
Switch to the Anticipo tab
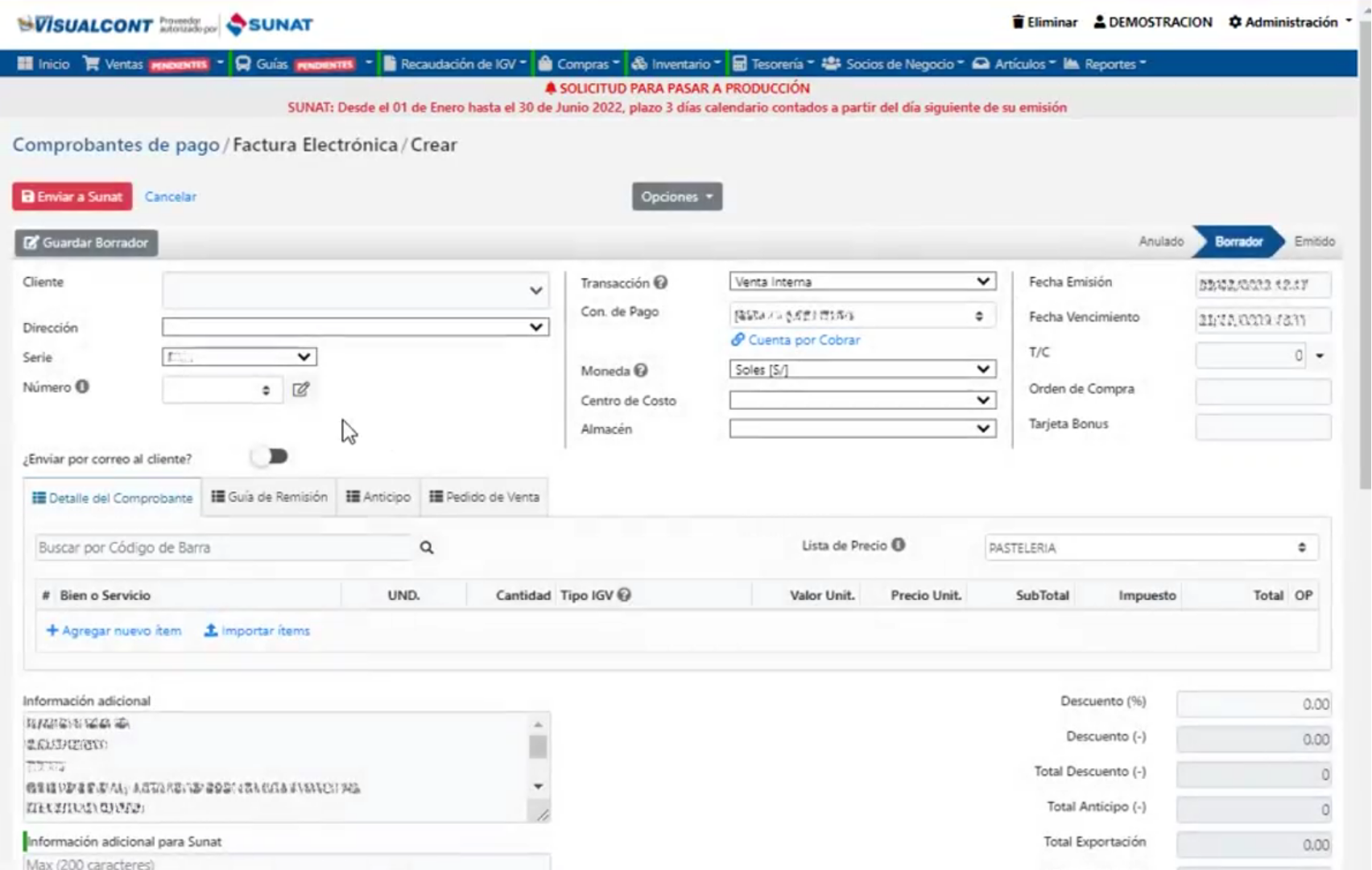click(x=378, y=497)
